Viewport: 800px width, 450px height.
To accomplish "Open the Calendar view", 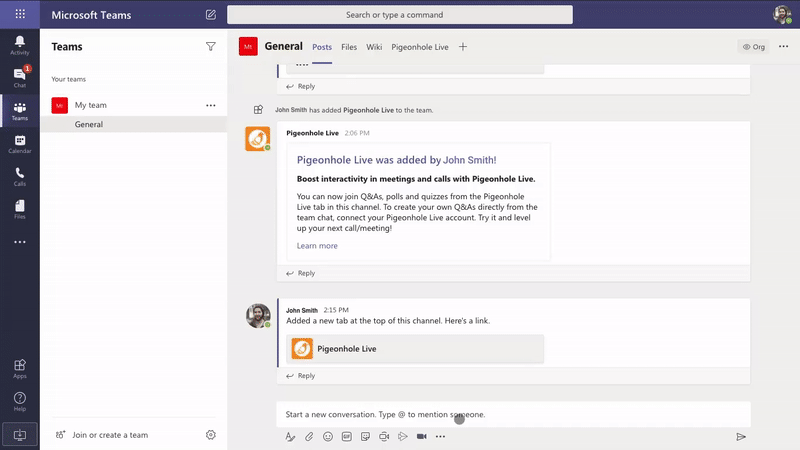I will [x=20, y=144].
